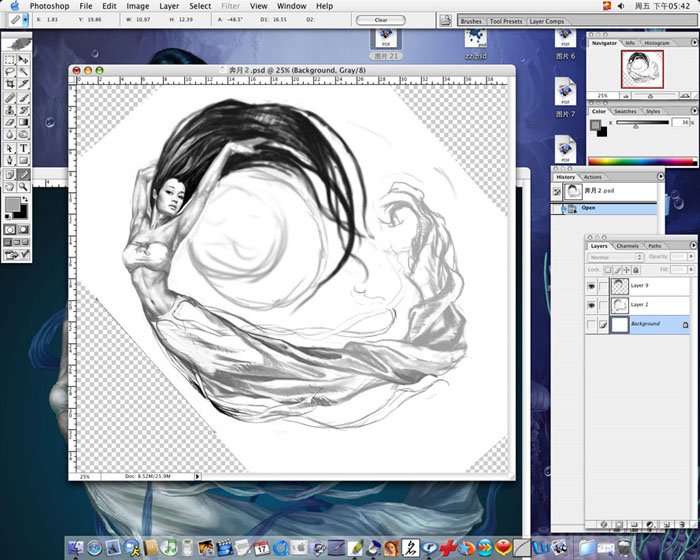Open the Layers panel flyout menu arrow
Image resolution: width=700 pixels, height=560 pixels.
click(693, 245)
